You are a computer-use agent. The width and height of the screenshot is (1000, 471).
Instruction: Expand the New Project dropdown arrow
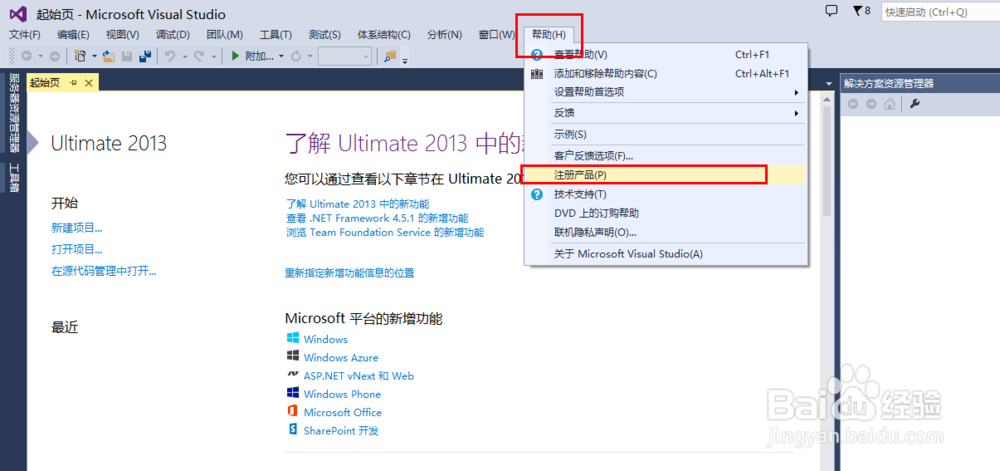point(94,57)
